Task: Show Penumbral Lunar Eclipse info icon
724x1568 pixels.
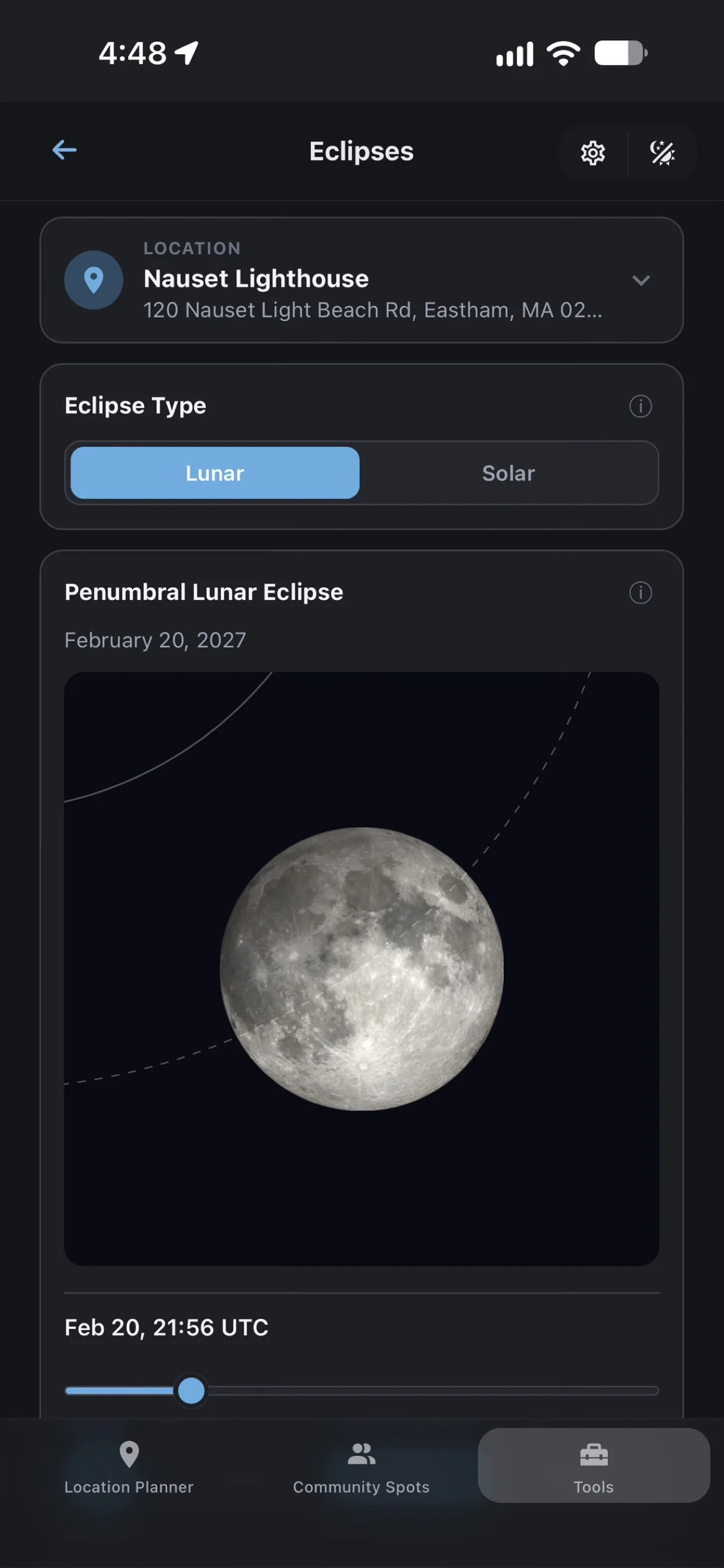Action: click(640, 592)
